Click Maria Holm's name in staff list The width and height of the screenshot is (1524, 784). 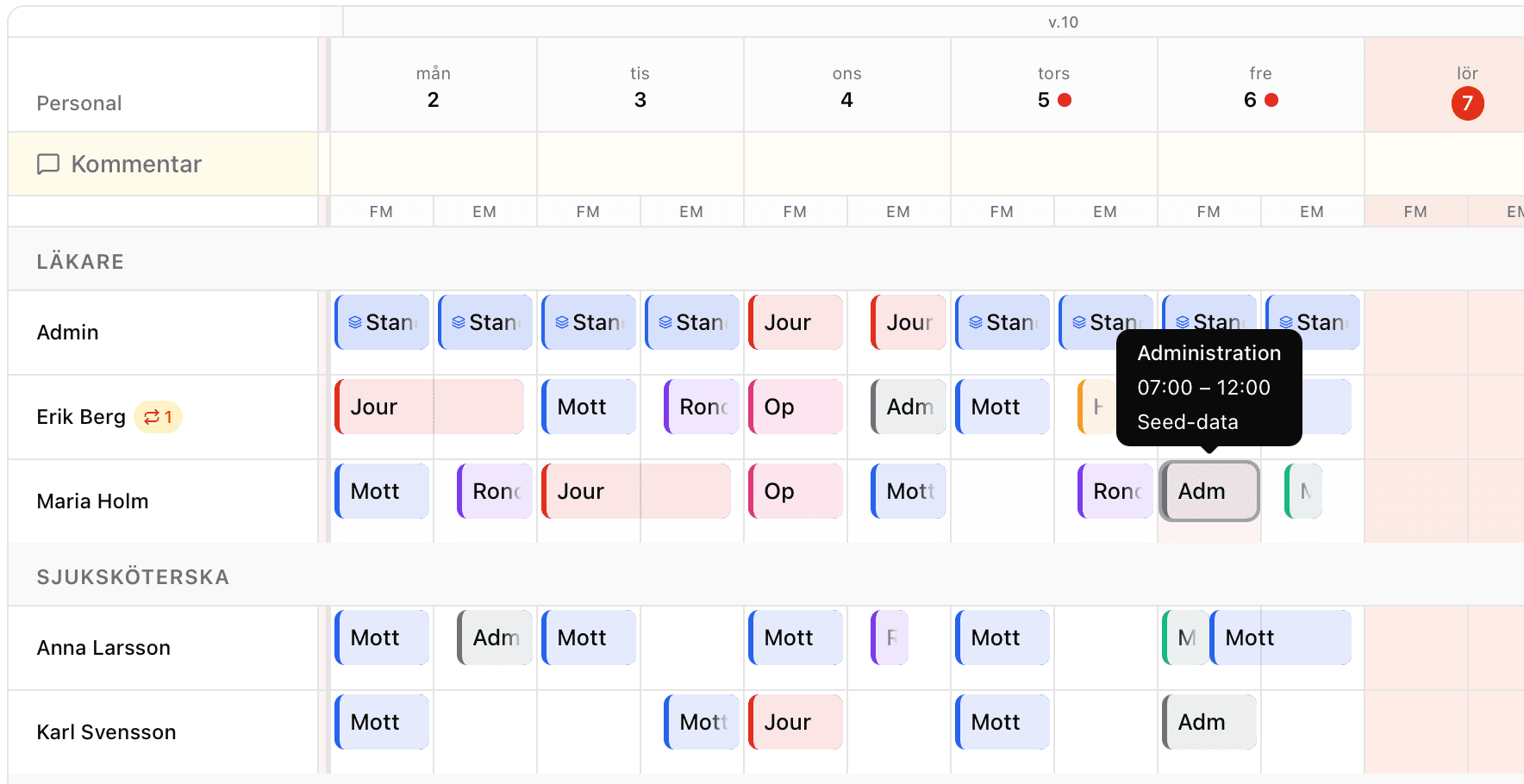click(92, 501)
